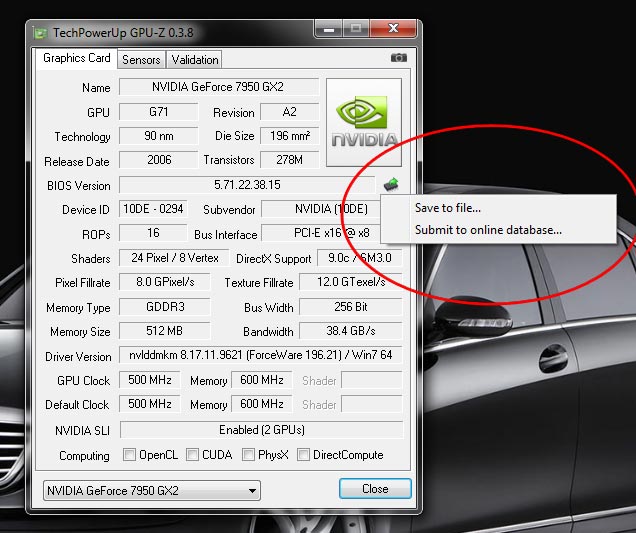Viewport: 636px width, 533px height.
Task: Click the empty Shader field in Default Clock row
Action: pos(372,404)
